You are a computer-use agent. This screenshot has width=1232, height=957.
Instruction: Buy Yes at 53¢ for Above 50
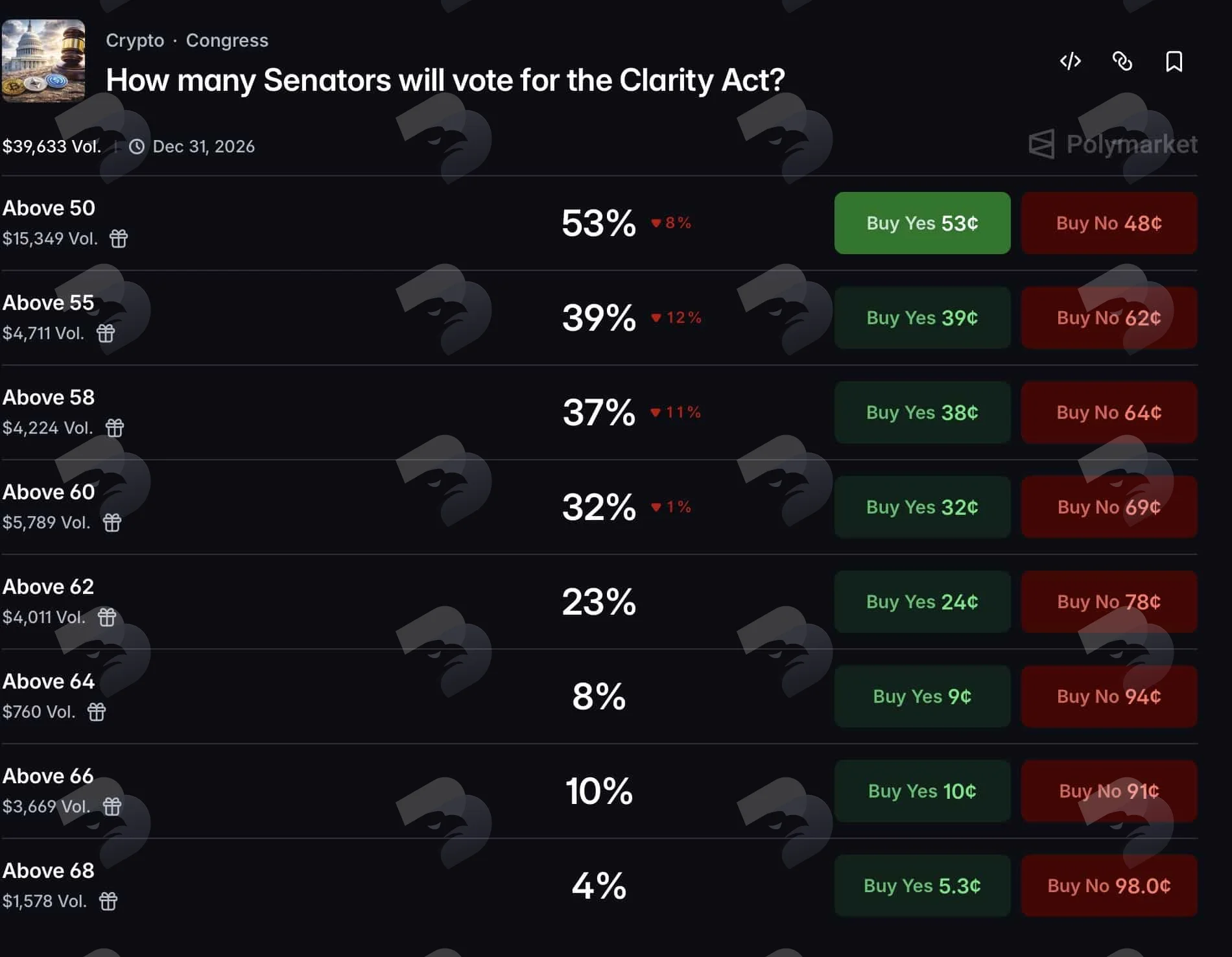click(x=922, y=223)
